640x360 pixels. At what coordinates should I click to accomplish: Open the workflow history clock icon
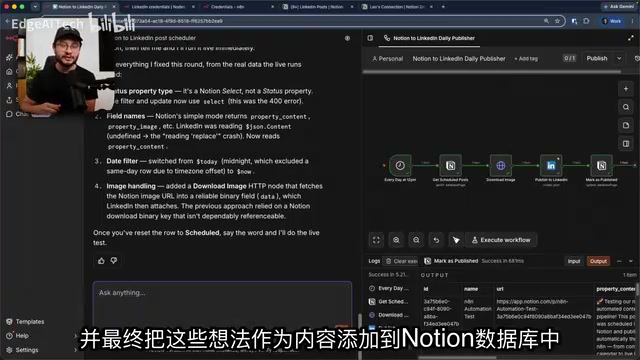click(637, 58)
